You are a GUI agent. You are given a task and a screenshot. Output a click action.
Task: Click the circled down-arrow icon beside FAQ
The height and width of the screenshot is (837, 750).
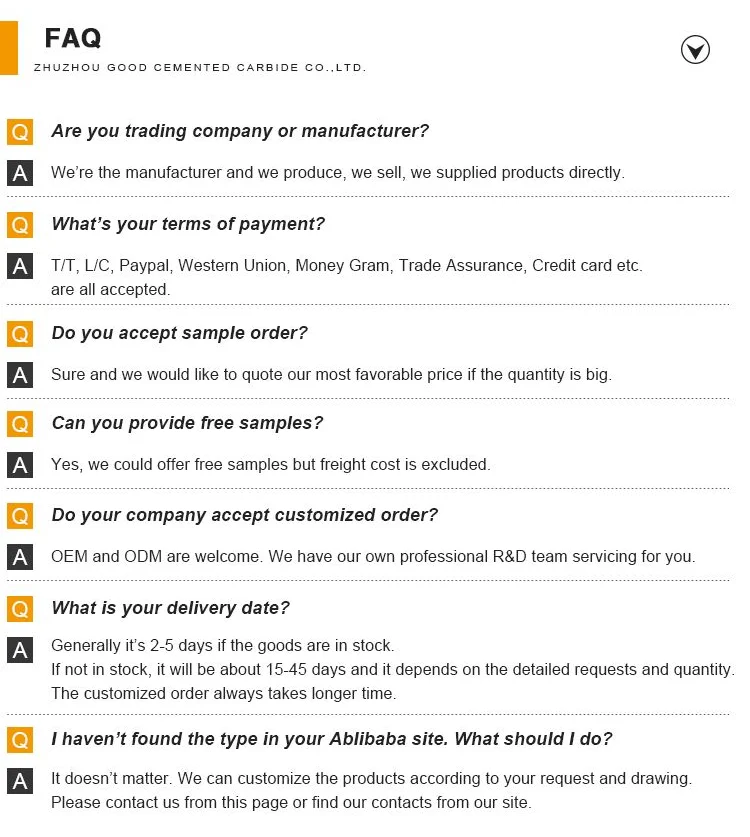click(x=695, y=49)
